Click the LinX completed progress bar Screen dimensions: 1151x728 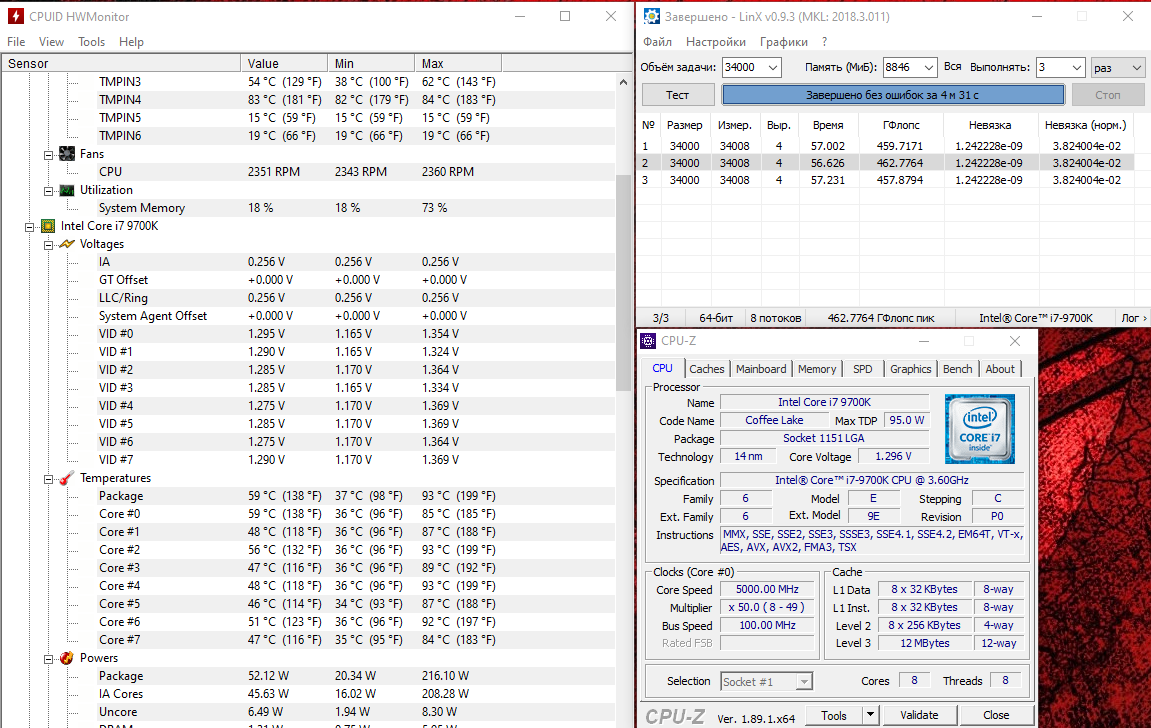click(893, 95)
